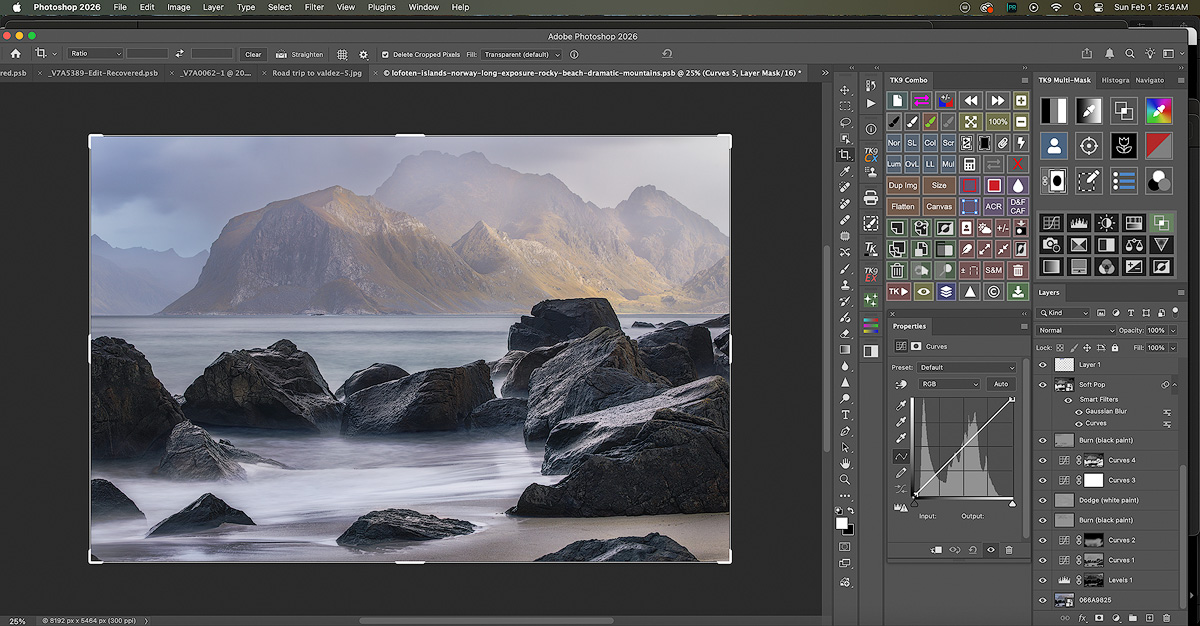Select the Lasso tool
This screenshot has width=1200, height=626.
[x=845, y=123]
